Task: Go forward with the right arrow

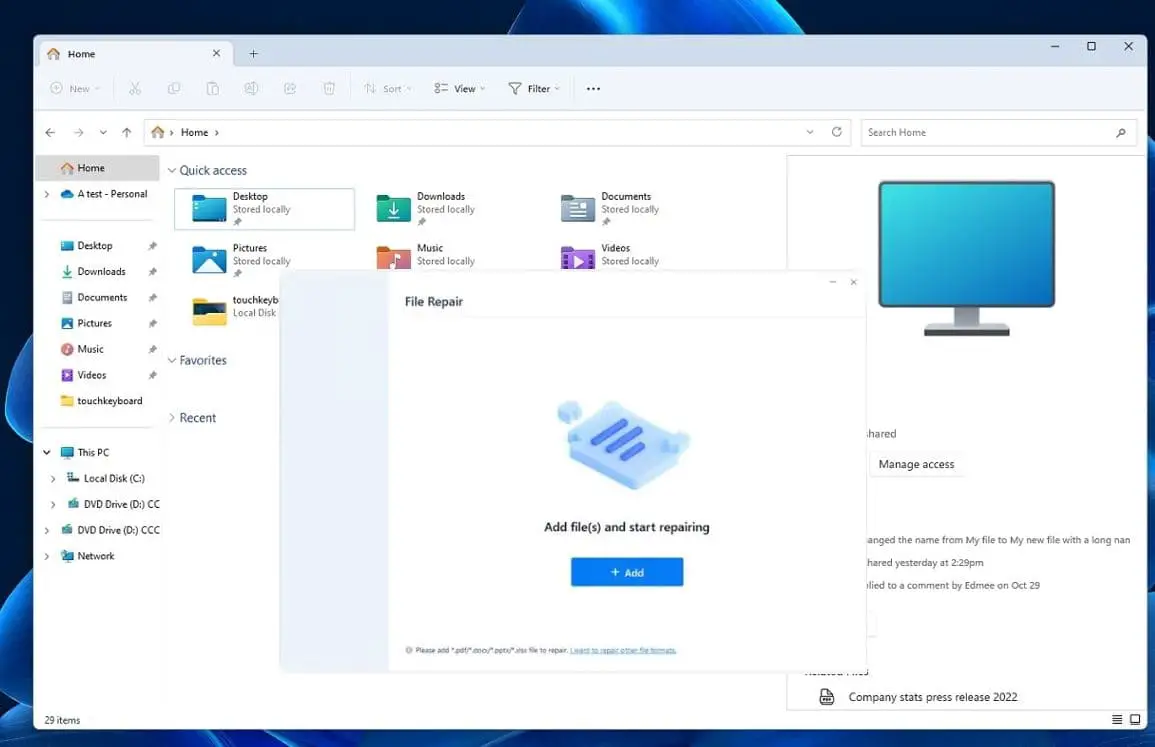Action: pos(78,133)
